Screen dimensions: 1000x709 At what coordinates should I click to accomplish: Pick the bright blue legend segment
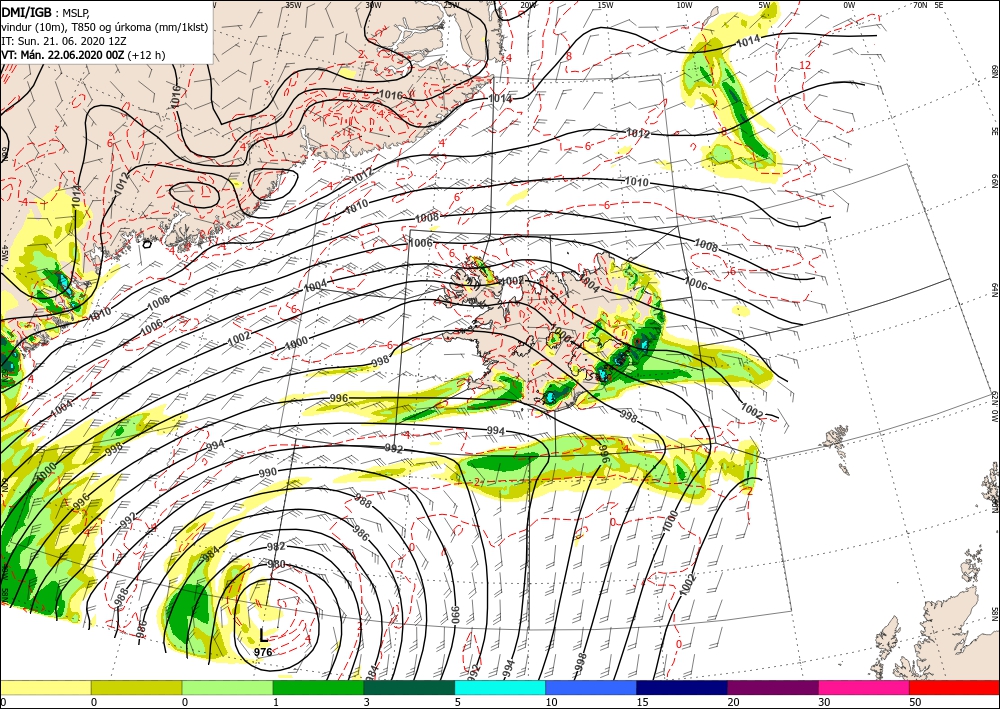pos(591,687)
